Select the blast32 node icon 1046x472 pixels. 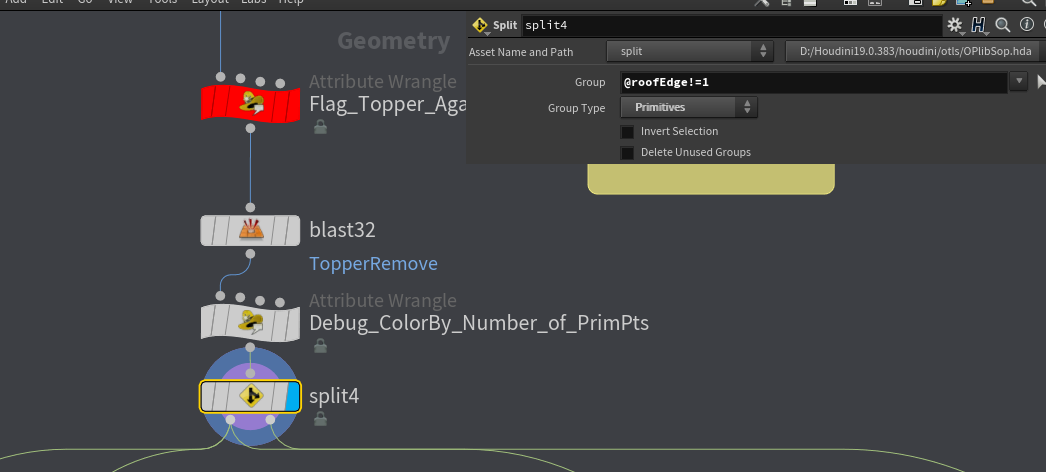coord(250,230)
